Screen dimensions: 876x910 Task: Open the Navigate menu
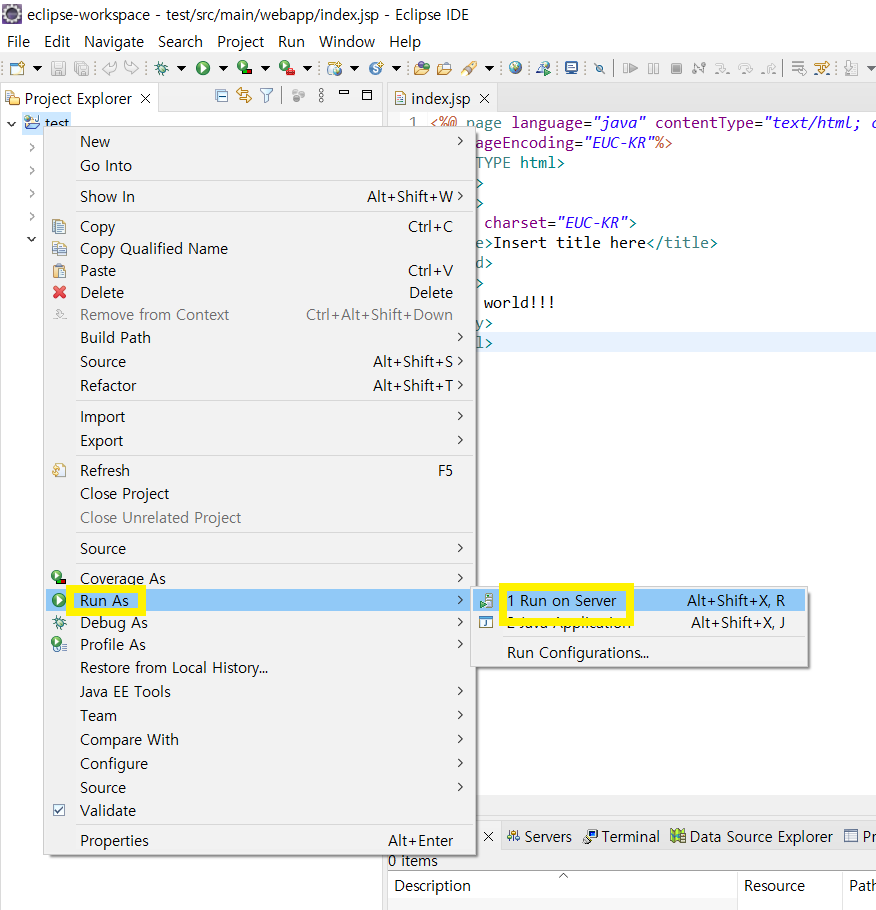(114, 42)
